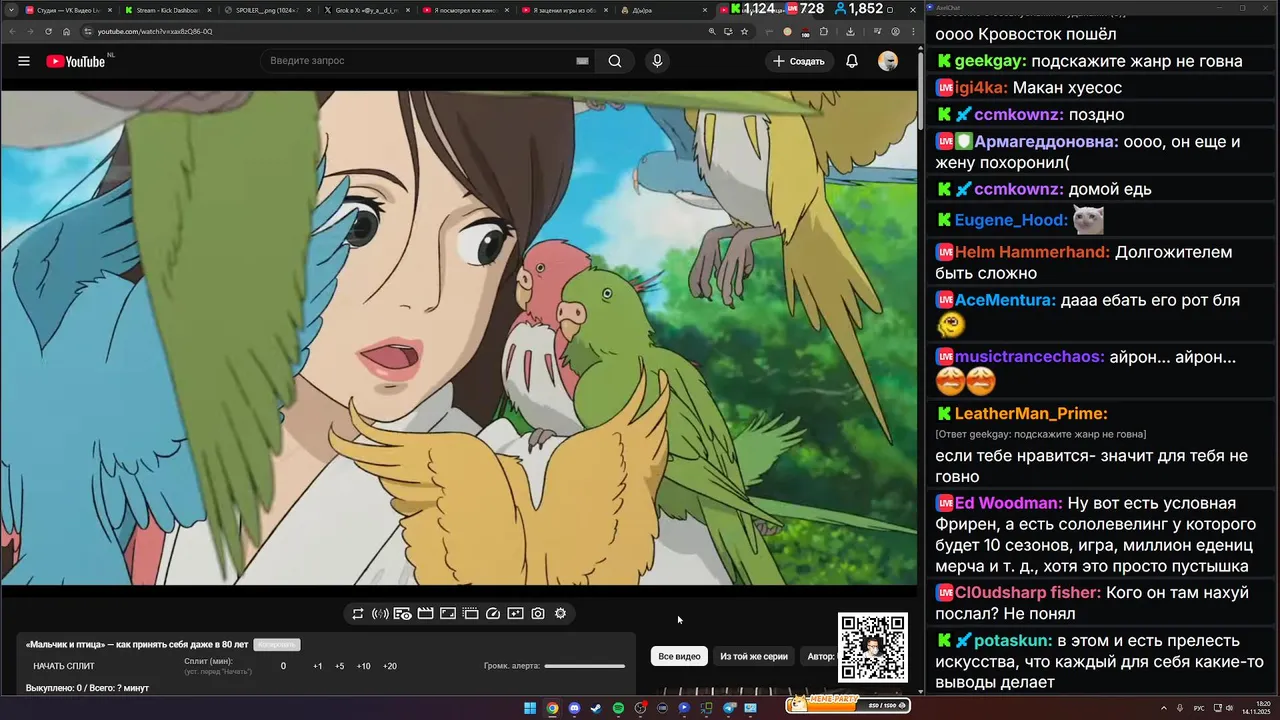Viewport: 1280px width, 720px height.
Task: Open Discord from the taskbar
Action: [574, 708]
